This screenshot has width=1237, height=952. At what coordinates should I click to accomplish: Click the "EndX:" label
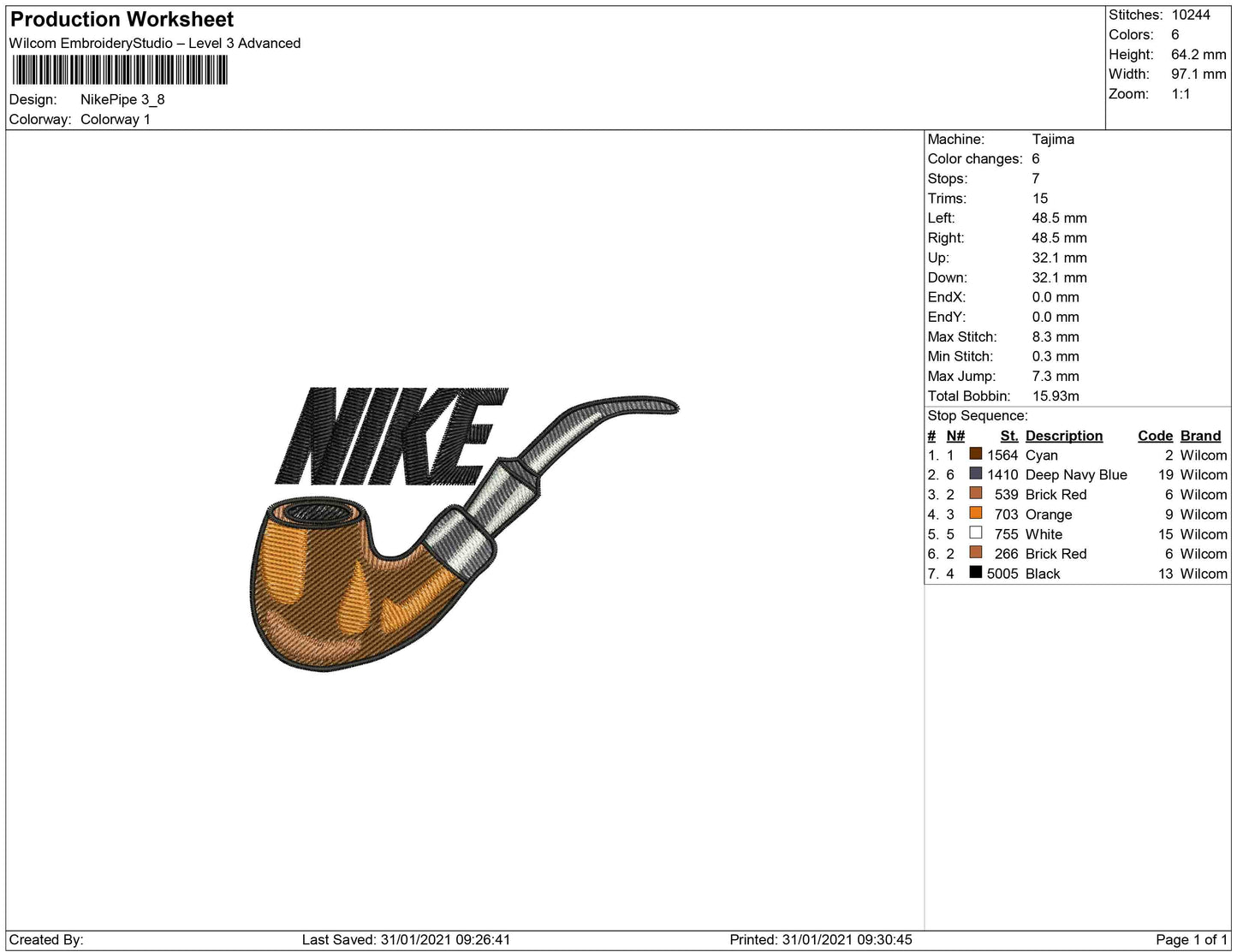tap(947, 297)
